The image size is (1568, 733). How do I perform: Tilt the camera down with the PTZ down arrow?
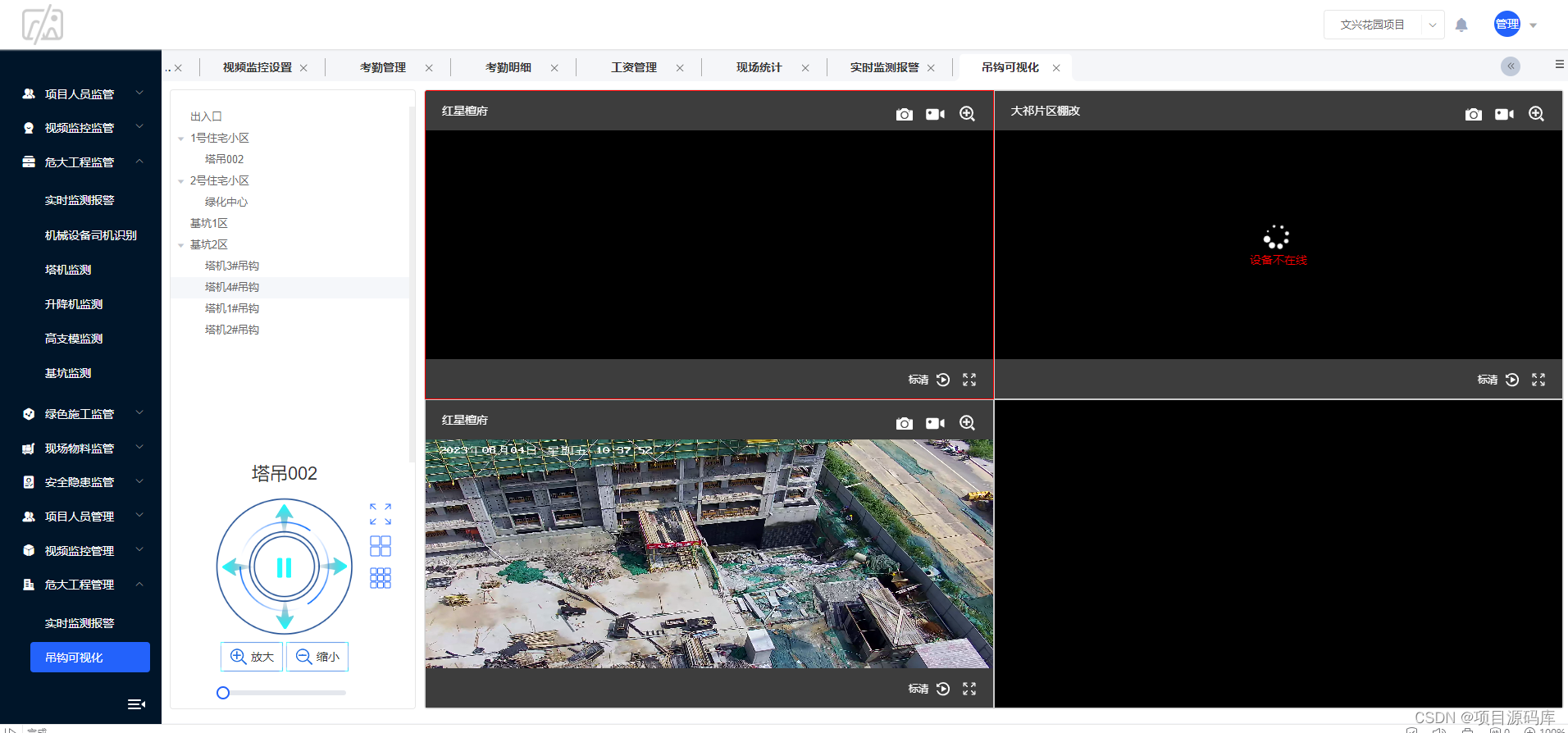tap(285, 617)
